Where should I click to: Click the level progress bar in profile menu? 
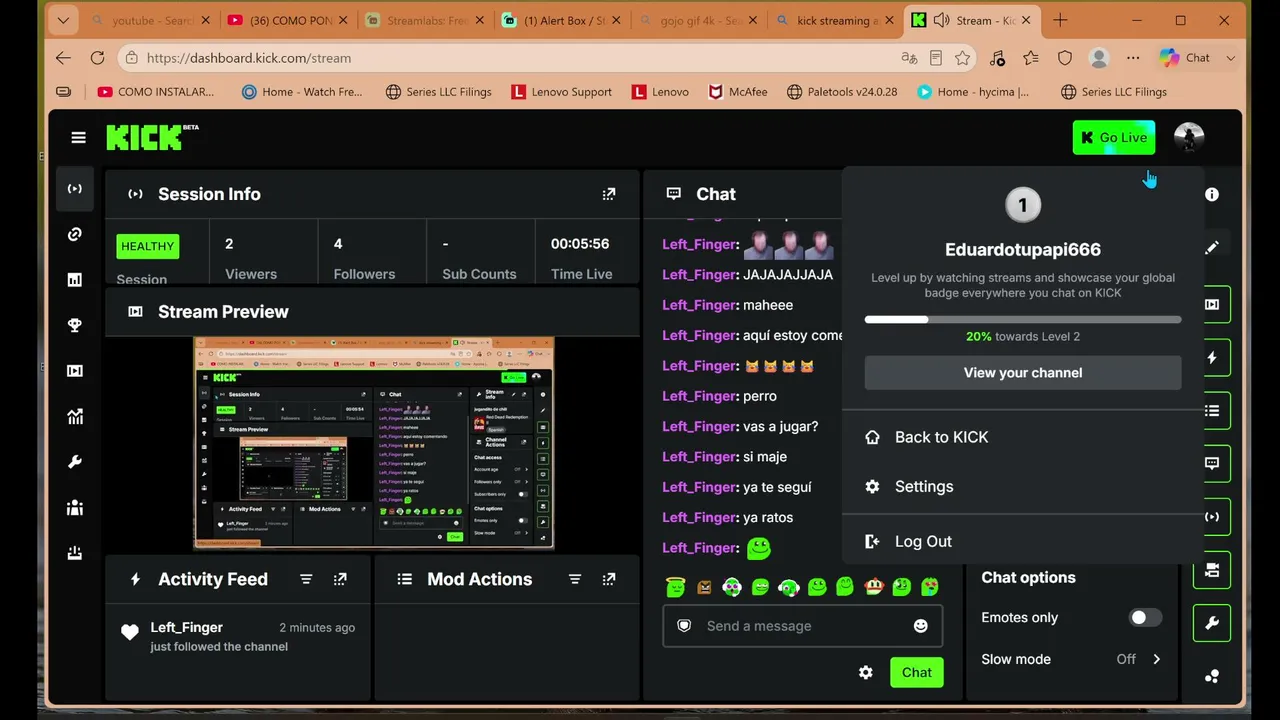(x=1023, y=320)
